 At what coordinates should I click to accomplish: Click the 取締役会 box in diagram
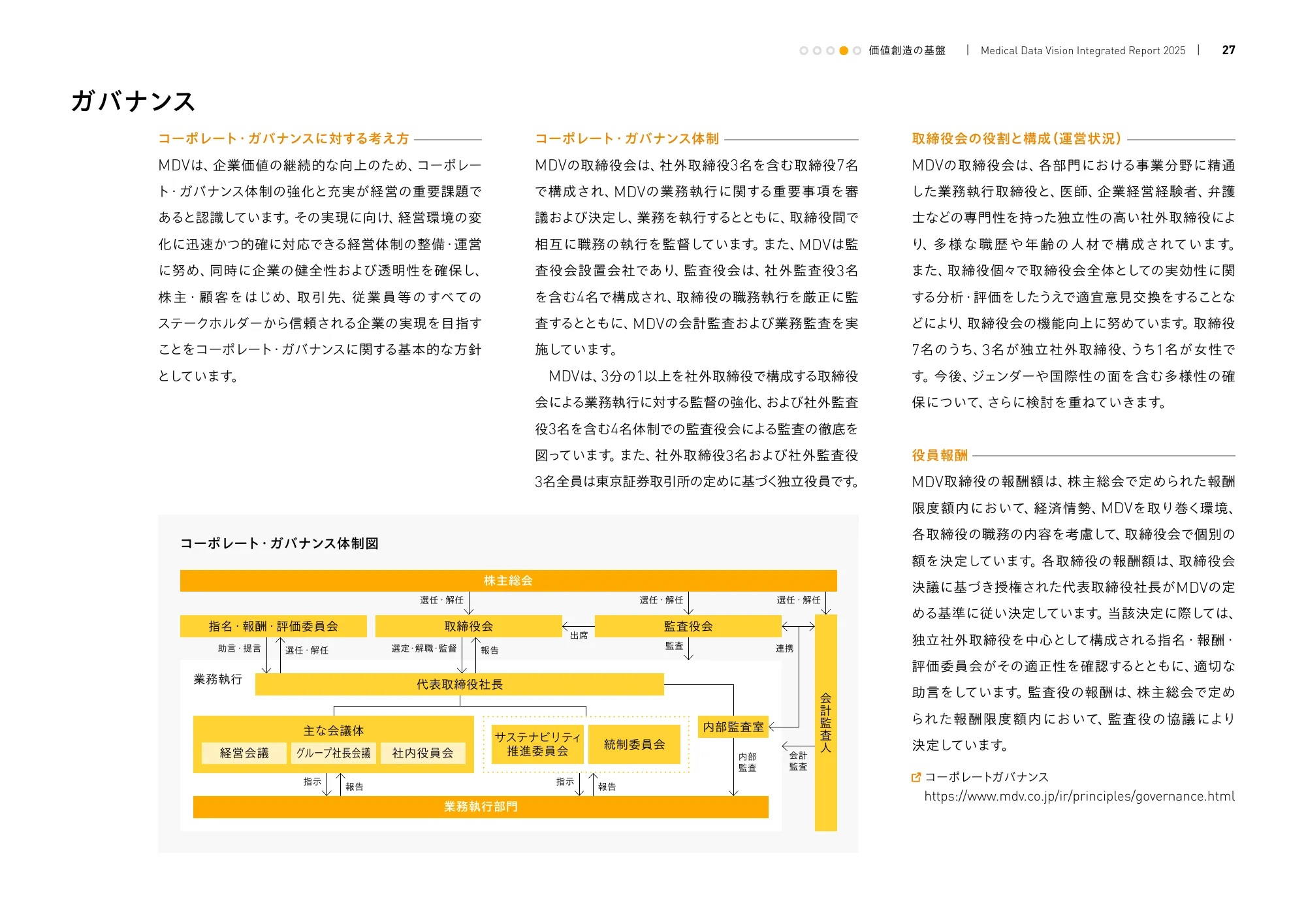468,626
